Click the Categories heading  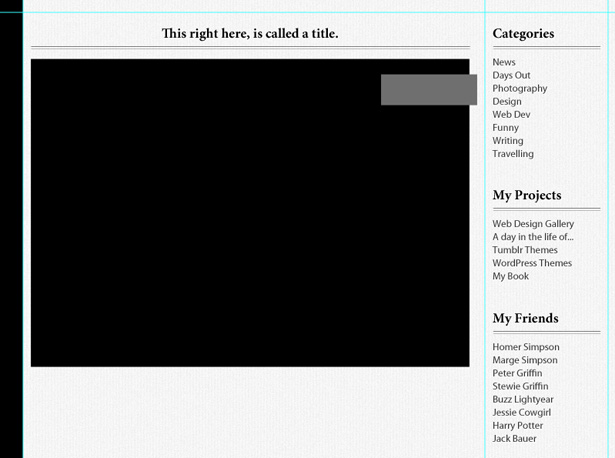pyautogui.click(x=523, y=34)
